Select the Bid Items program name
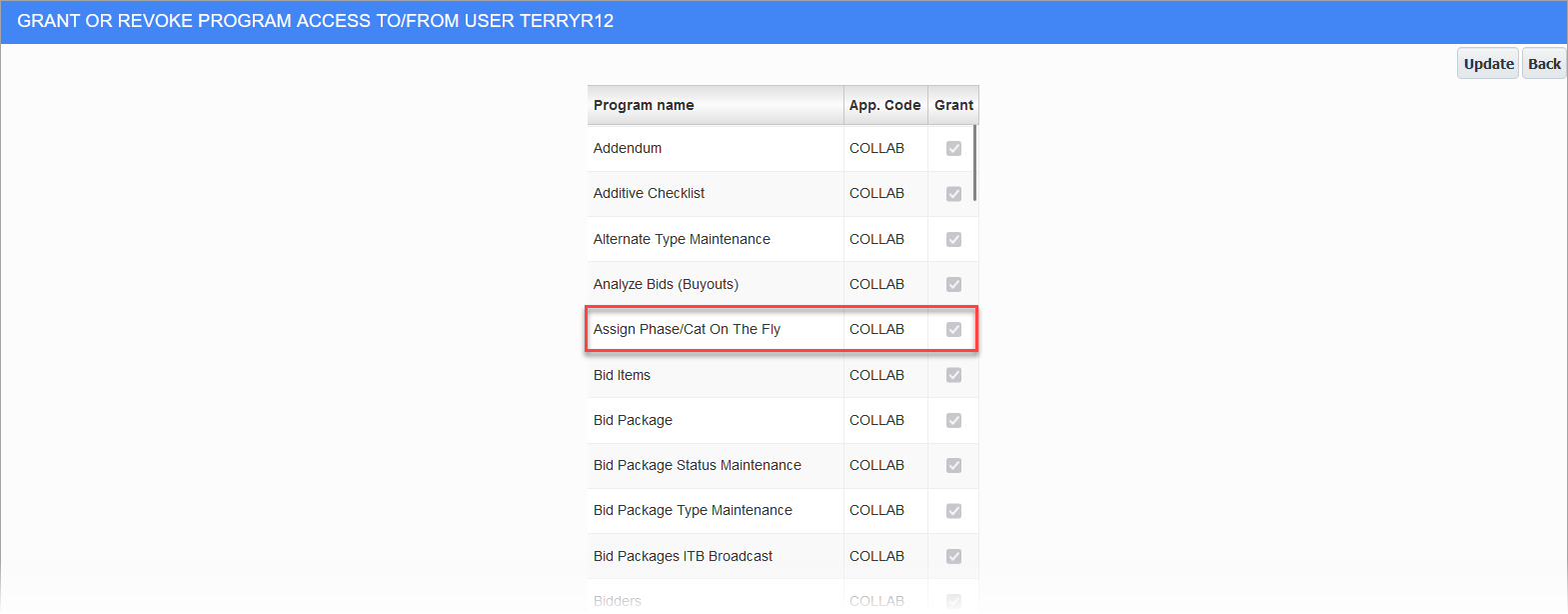 point(622,375)
